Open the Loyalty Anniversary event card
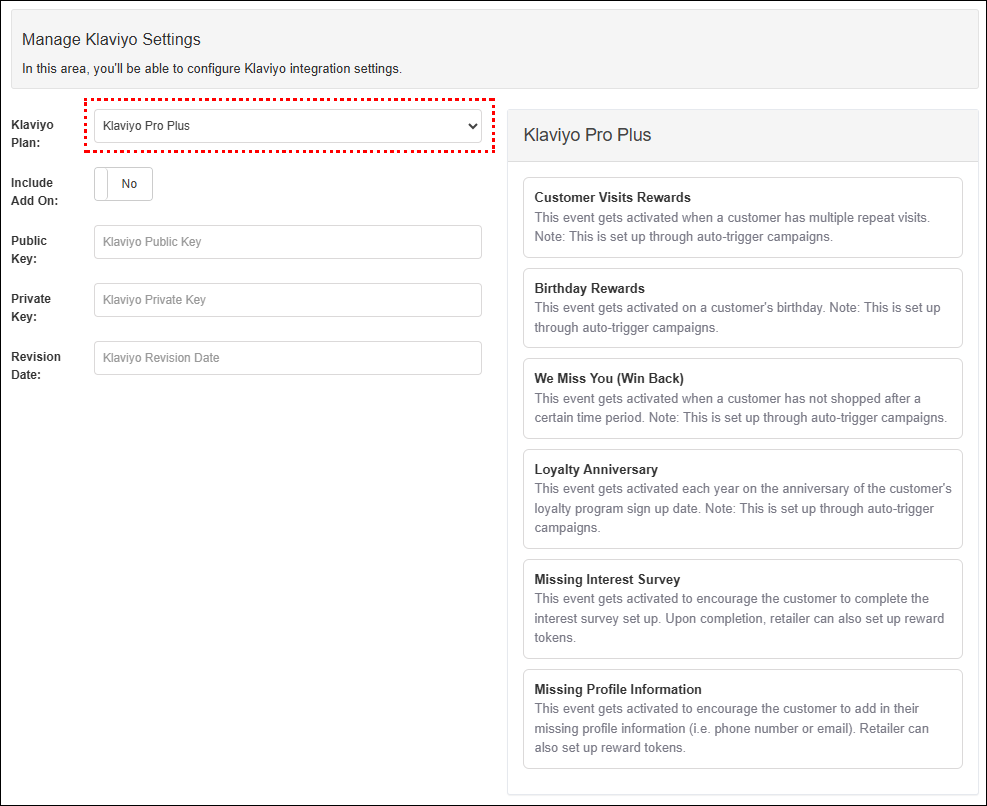The image size is (987, 806). pos(742,498)
